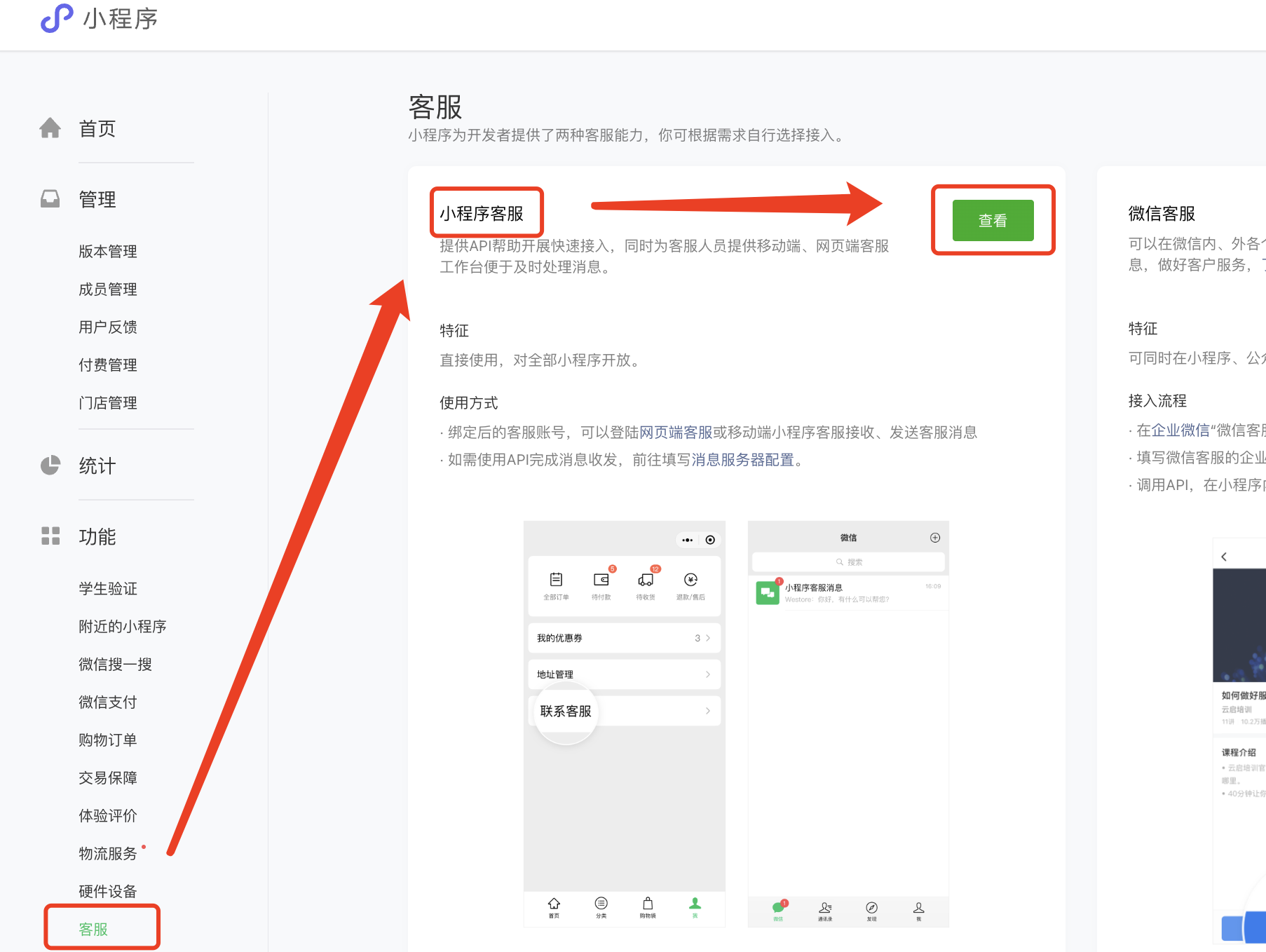Open 微信支付 feature
This screenshot has width=1266, height=952.
tap(108, 702)
